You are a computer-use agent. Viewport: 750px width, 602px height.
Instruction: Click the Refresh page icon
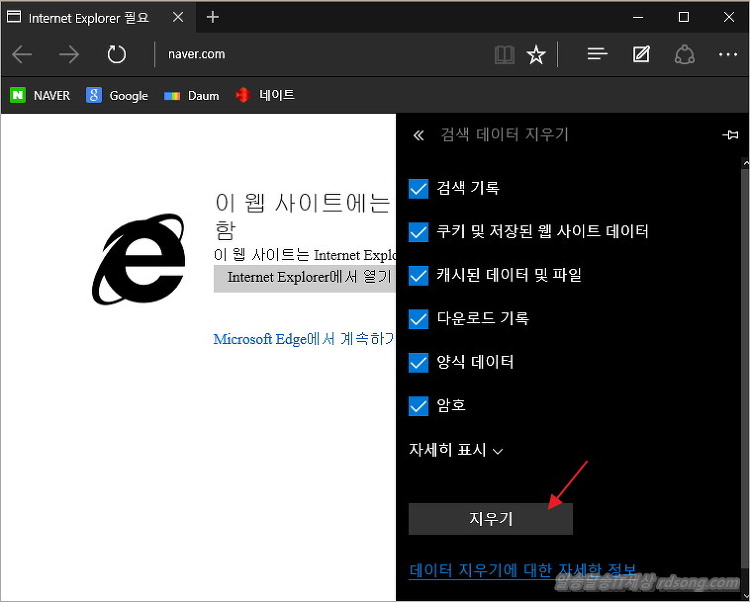pyautogui.click(x=117, y=55)
